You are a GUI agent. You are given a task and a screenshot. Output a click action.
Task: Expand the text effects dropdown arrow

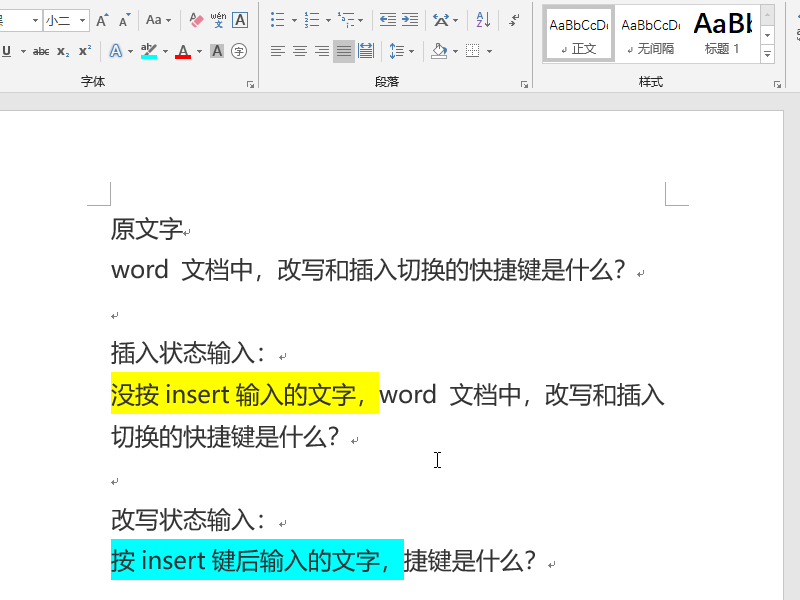pos(130,51)
